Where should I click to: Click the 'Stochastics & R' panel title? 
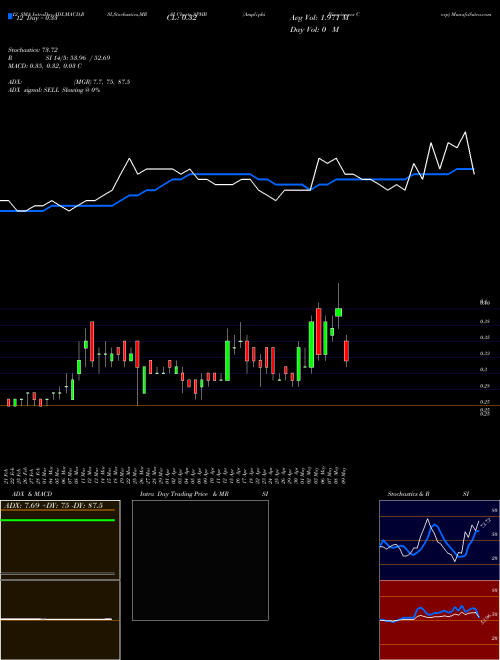tap(408, 494)
